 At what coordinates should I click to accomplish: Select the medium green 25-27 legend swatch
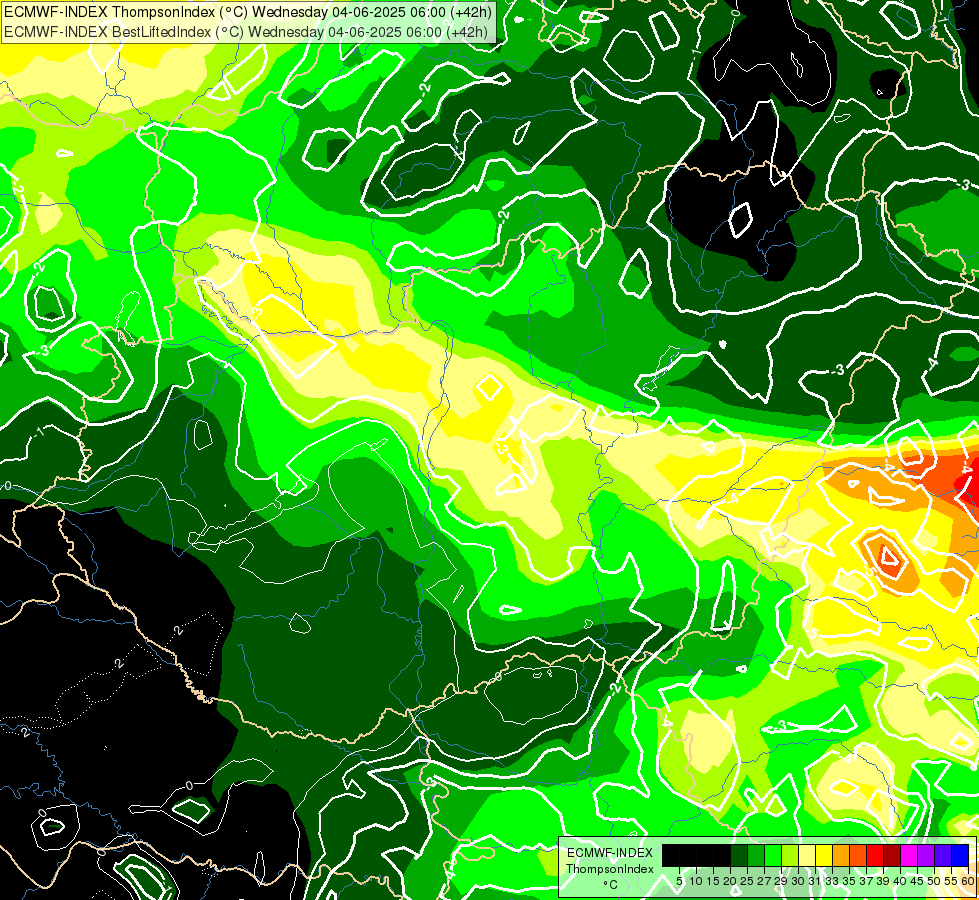pyautogui.click(x=756, y=855)
